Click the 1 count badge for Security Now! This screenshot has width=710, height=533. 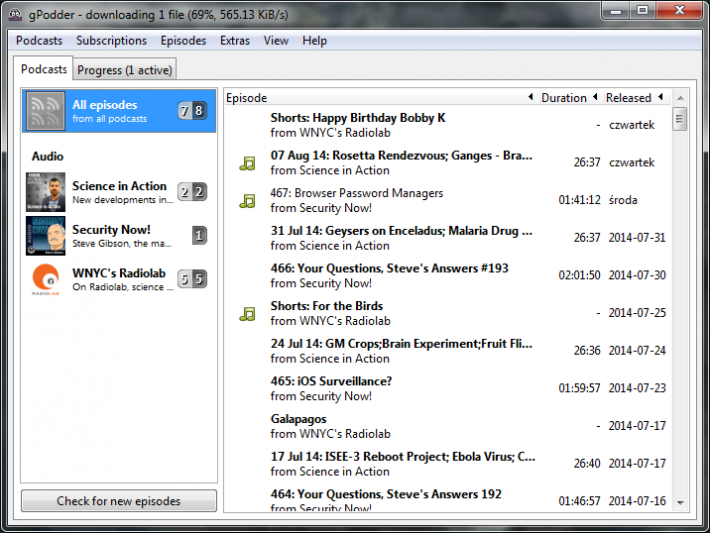199,235
